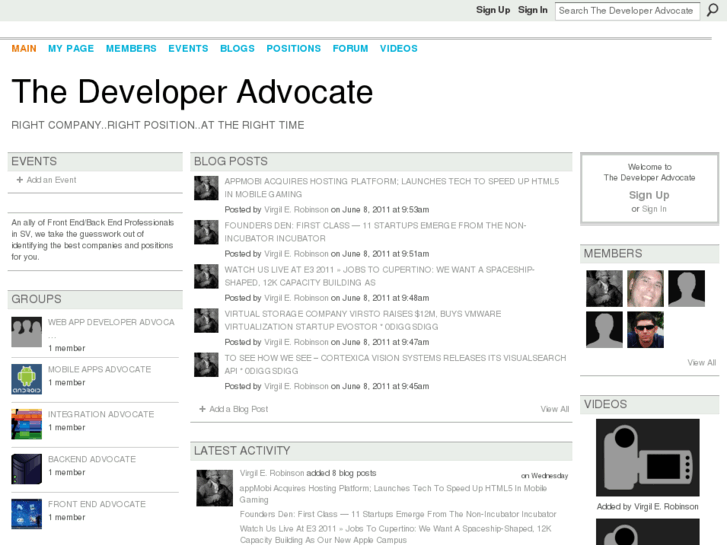Viewport: 727px width, 545px height.
Task: Go to the FORUM tab
Action: tap(351, 49)
